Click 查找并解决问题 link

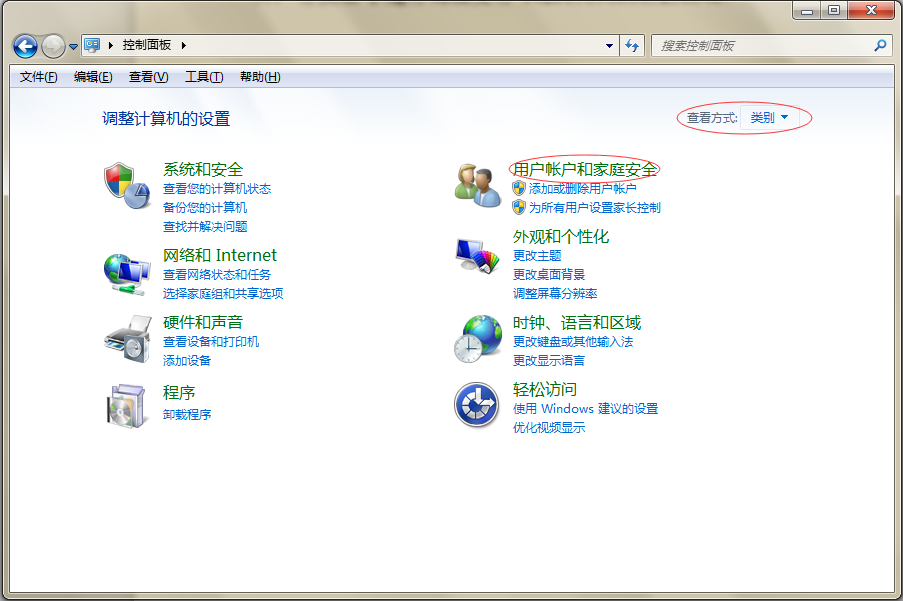205,227
